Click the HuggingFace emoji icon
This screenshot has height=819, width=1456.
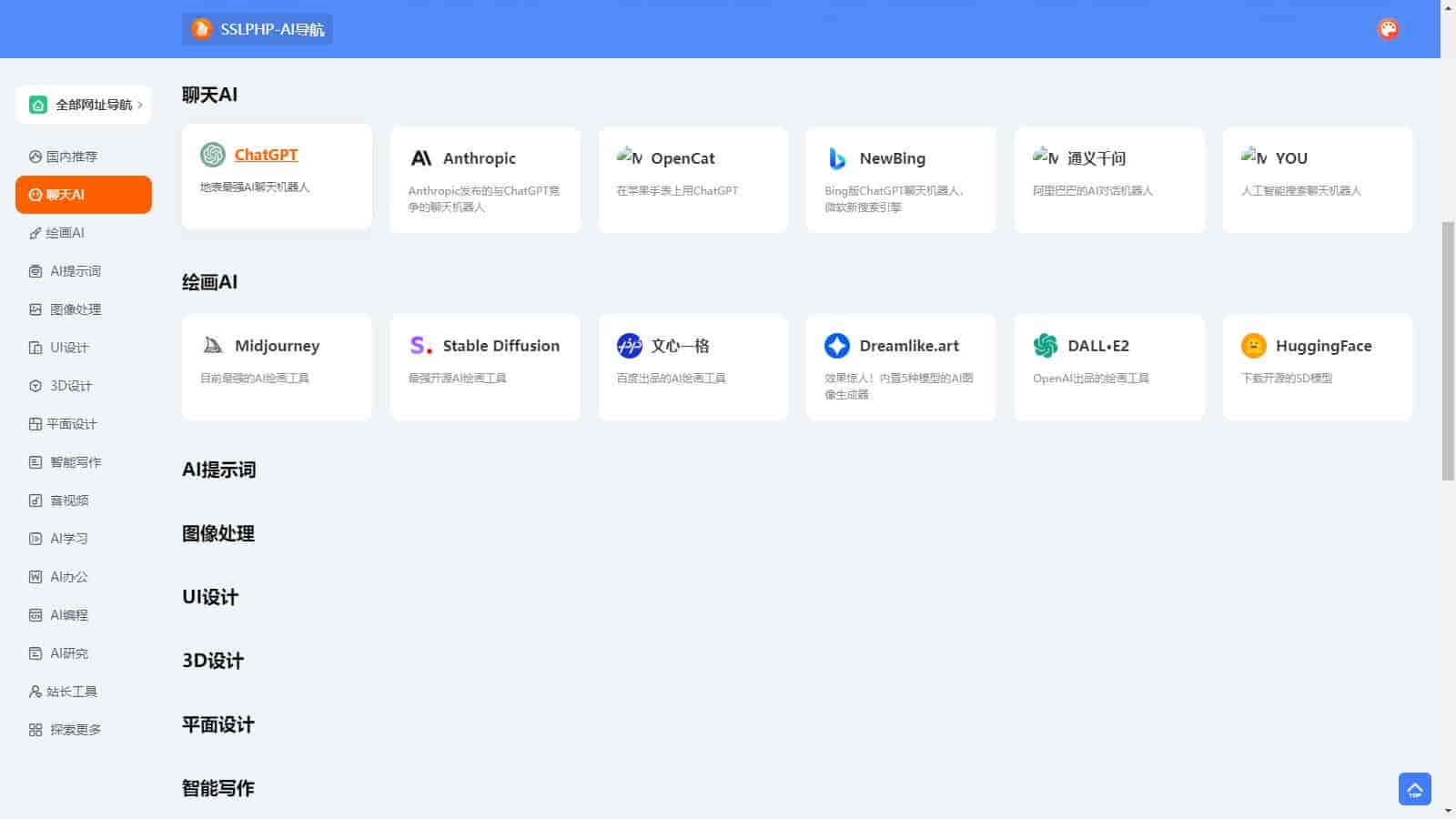pyautogui.click(x=1253, y=346)
